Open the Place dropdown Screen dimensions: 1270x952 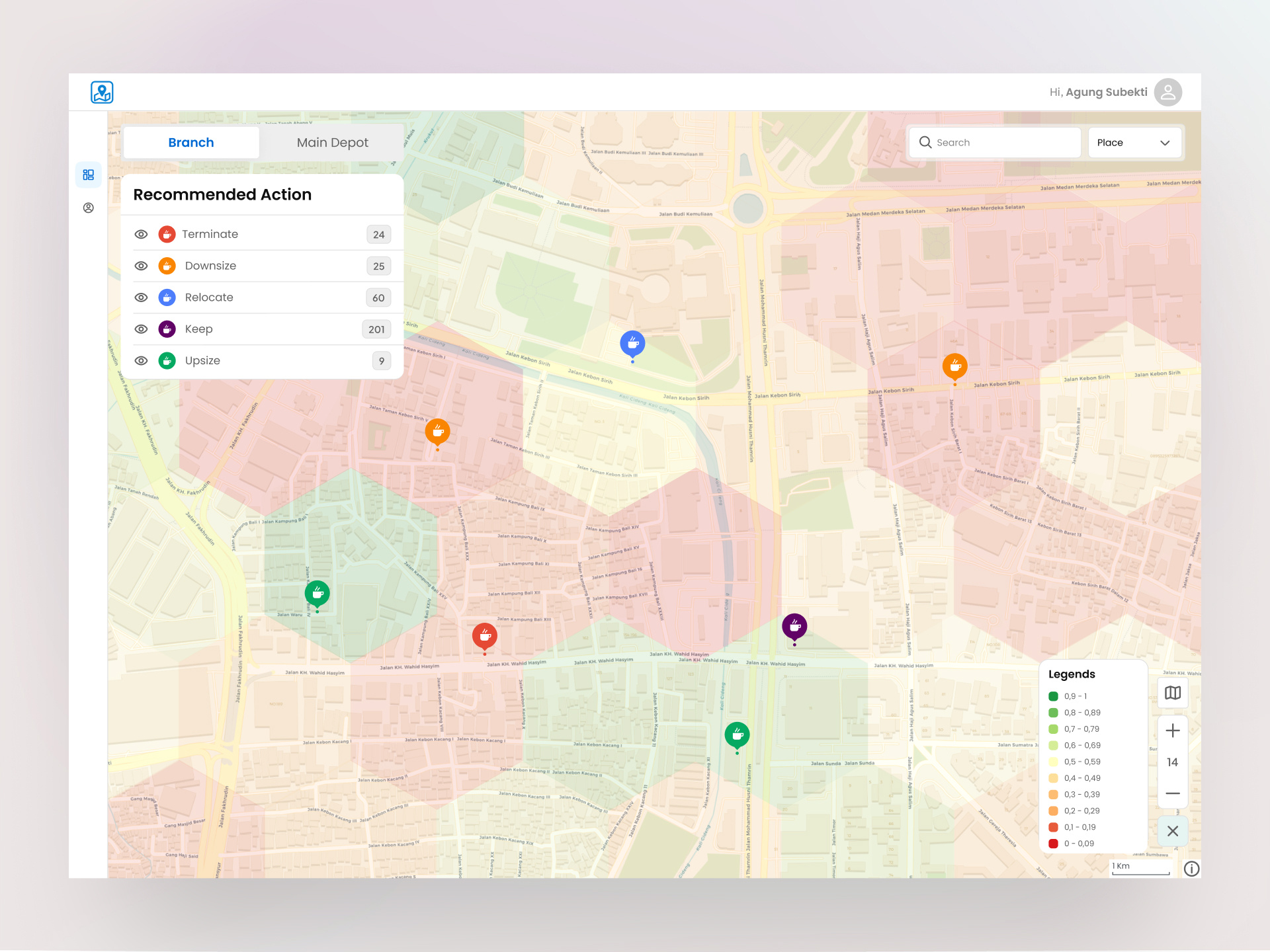coord(1134,143)
